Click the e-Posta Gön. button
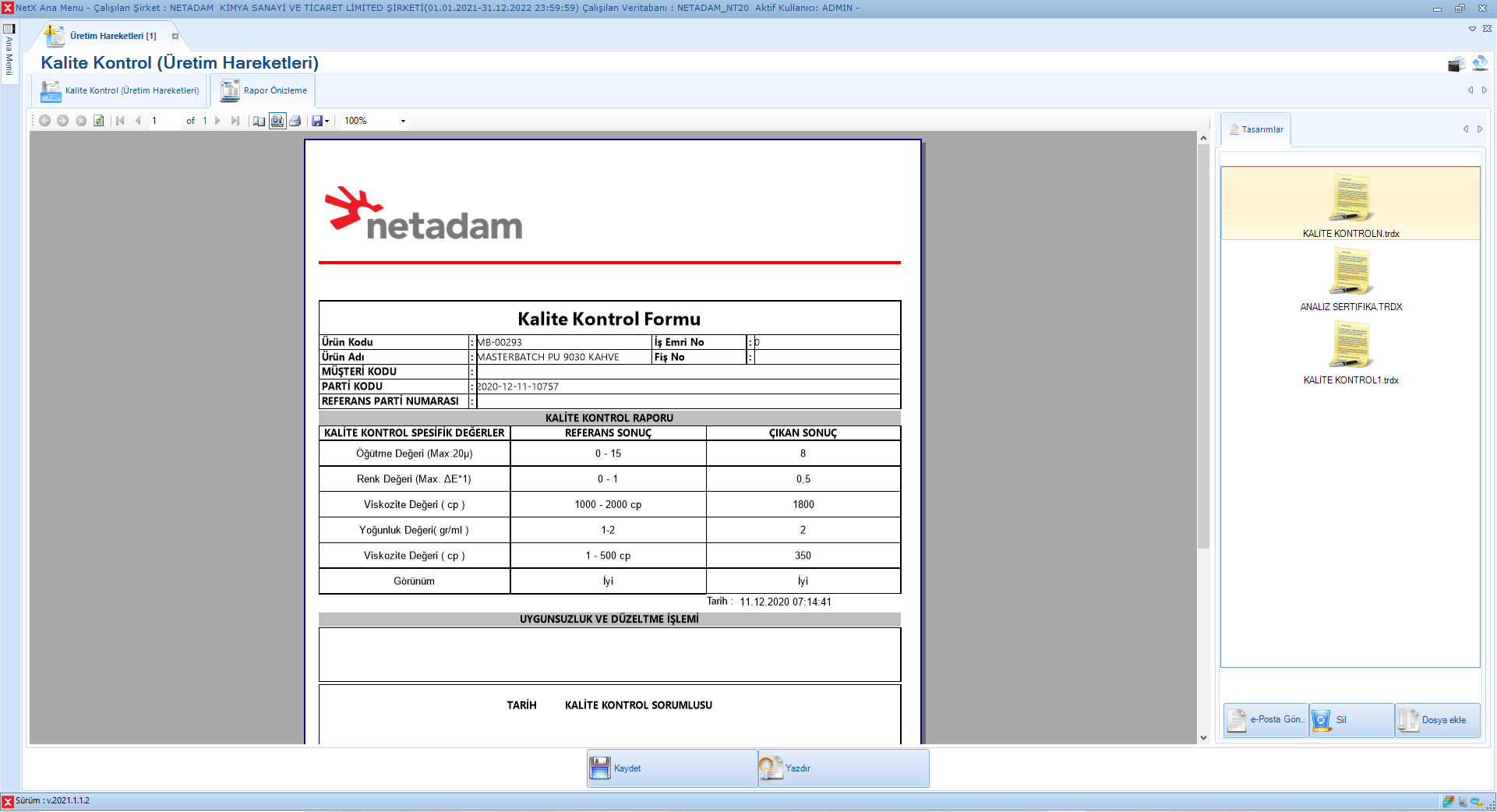 coord(1266,720)
